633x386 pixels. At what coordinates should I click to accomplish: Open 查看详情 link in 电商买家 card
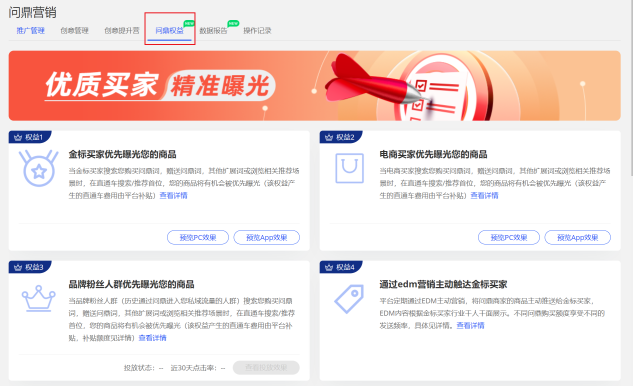(484, 195)
